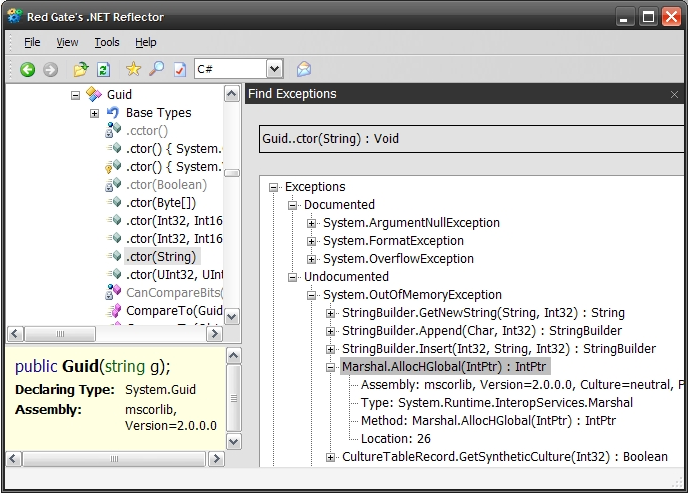
Task: Open the Tools menu
Action: [107, 42]
